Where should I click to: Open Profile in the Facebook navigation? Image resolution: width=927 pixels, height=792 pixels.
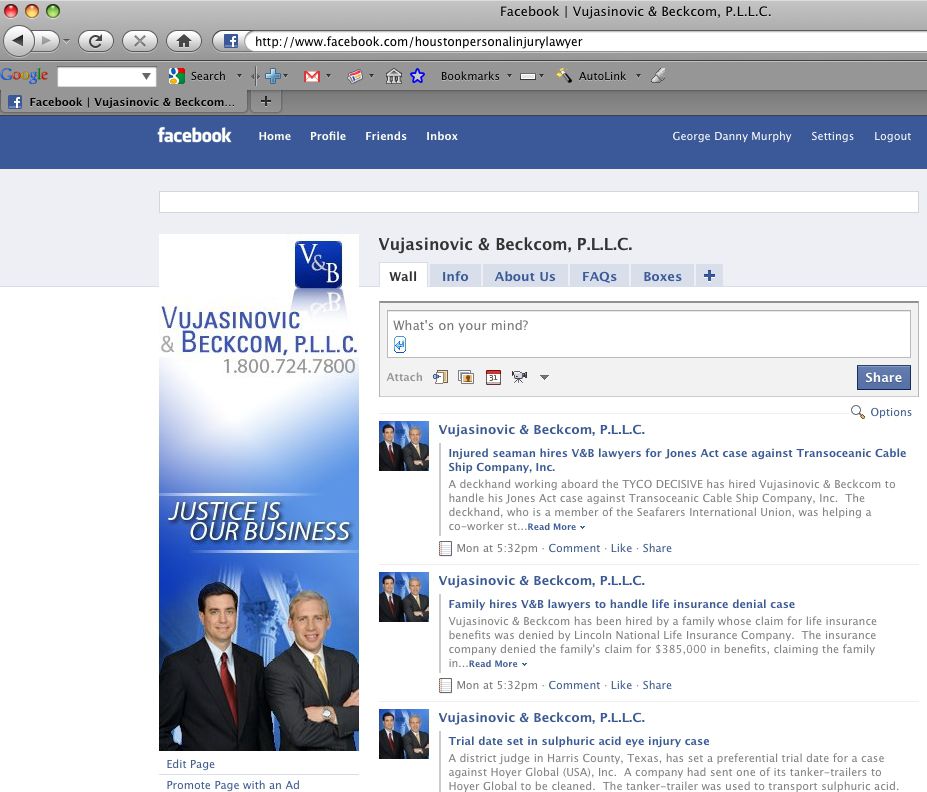[328, 136]
